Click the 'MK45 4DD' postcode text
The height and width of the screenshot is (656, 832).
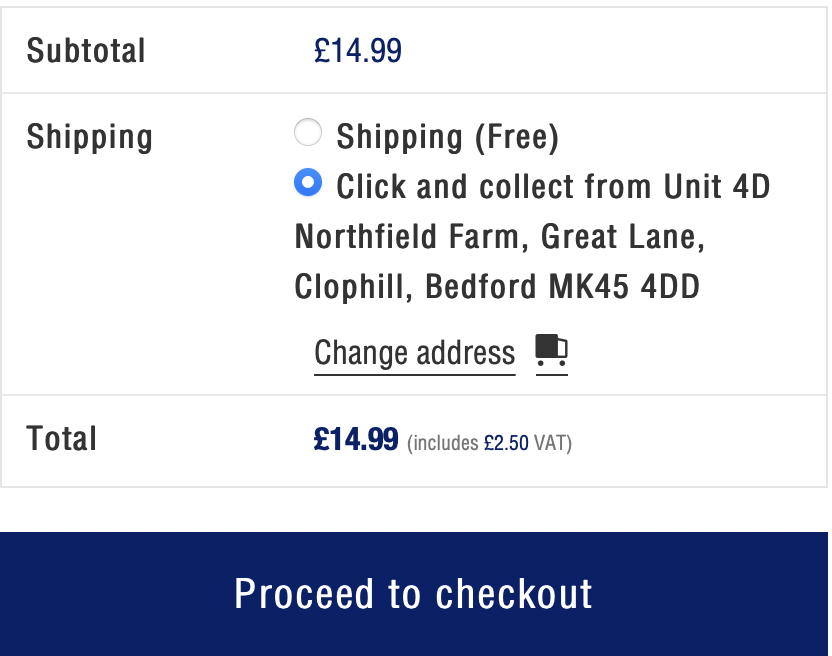pyautogui.click(x=625, y=287)
